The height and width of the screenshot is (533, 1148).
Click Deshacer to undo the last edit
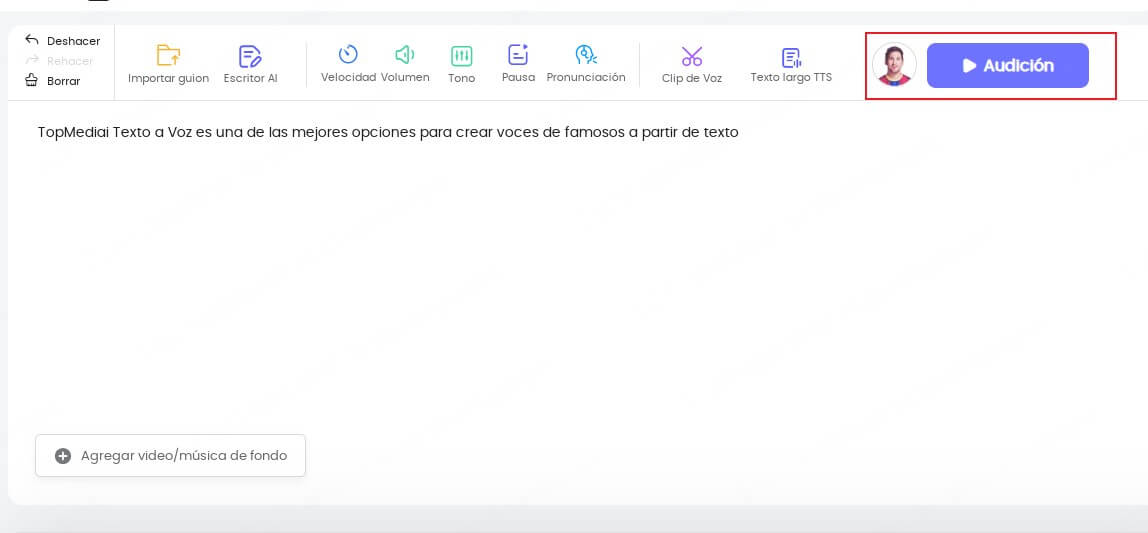click(62, 41)
